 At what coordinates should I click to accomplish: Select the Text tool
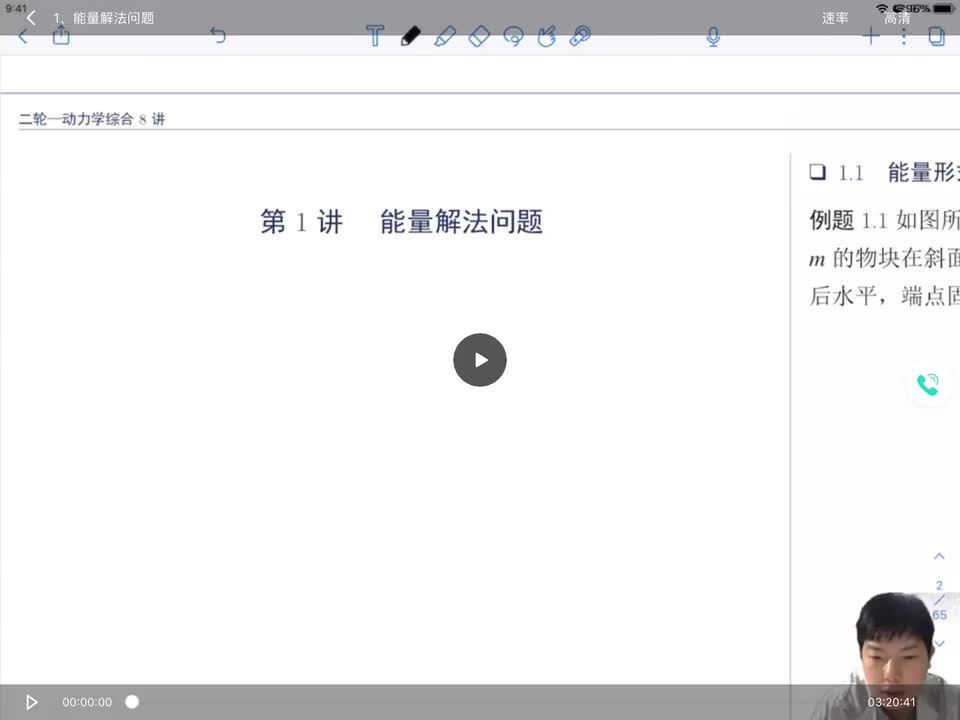point(375,36)
